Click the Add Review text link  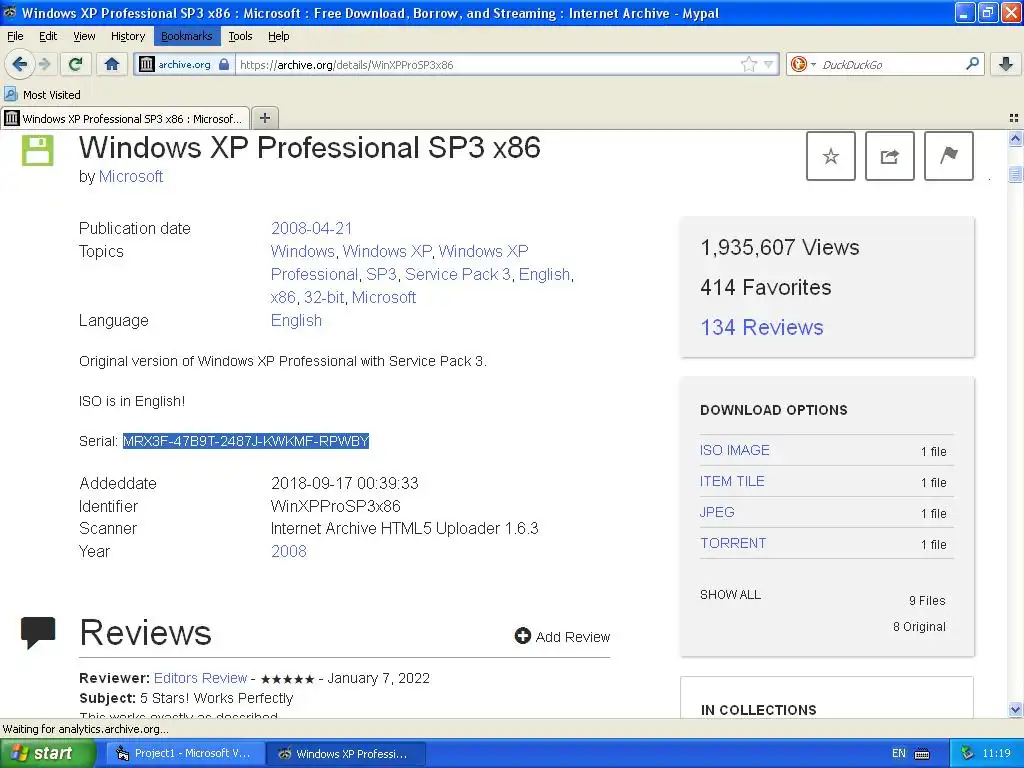(573, 637)
